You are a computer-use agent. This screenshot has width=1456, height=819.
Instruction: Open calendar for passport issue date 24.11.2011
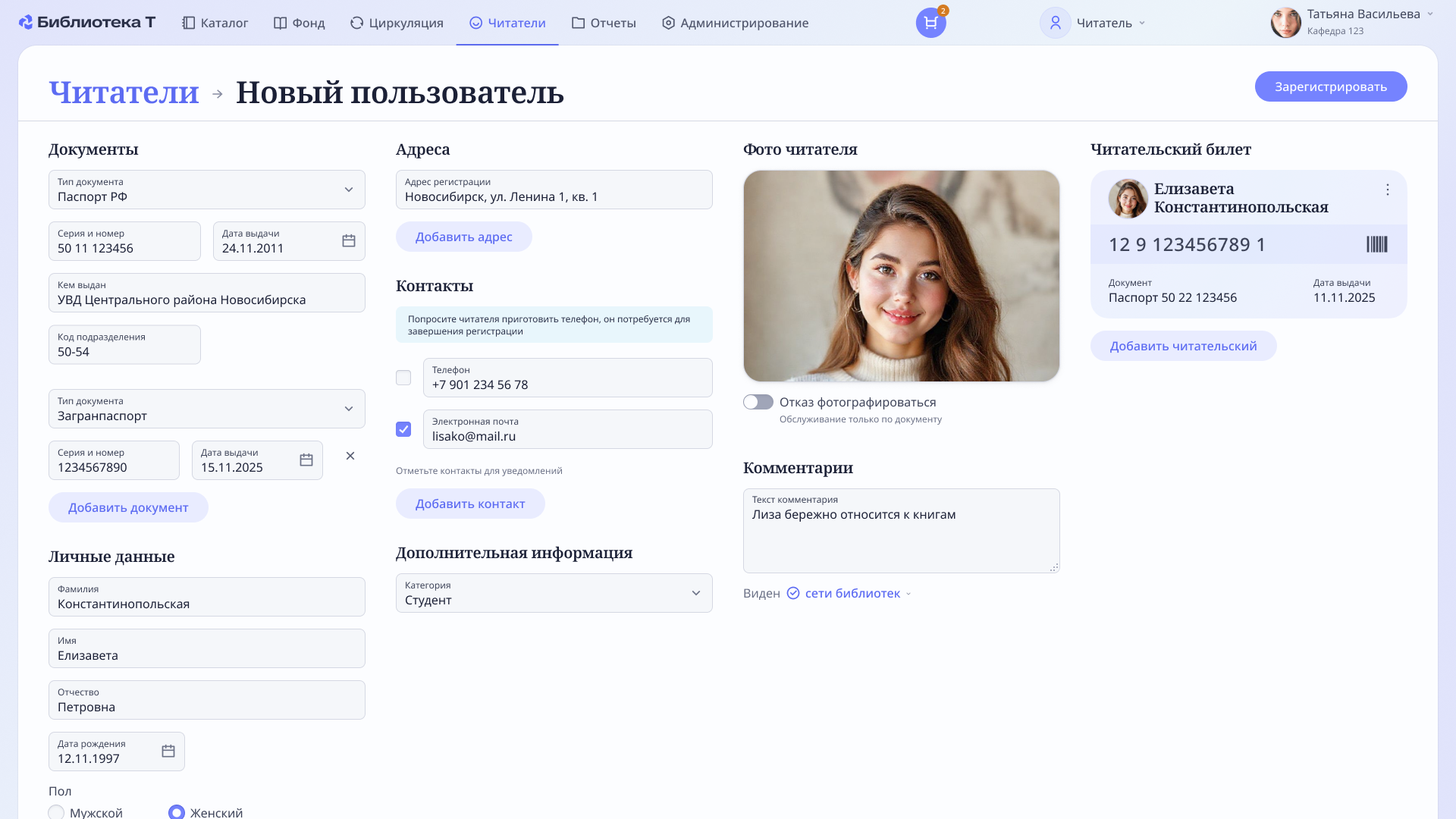pos(349,240)
